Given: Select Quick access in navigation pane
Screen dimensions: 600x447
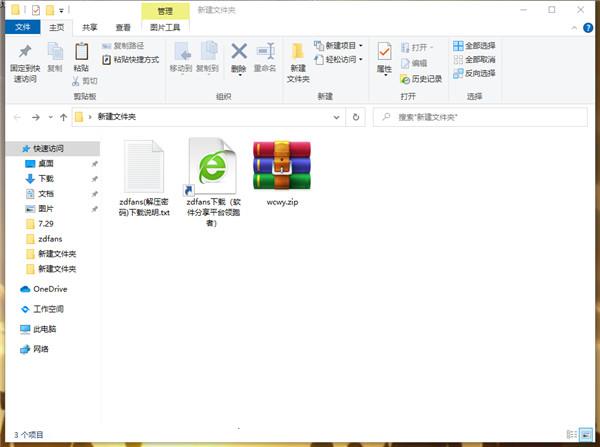Looking at the screenshot, I should click(53, 148).
